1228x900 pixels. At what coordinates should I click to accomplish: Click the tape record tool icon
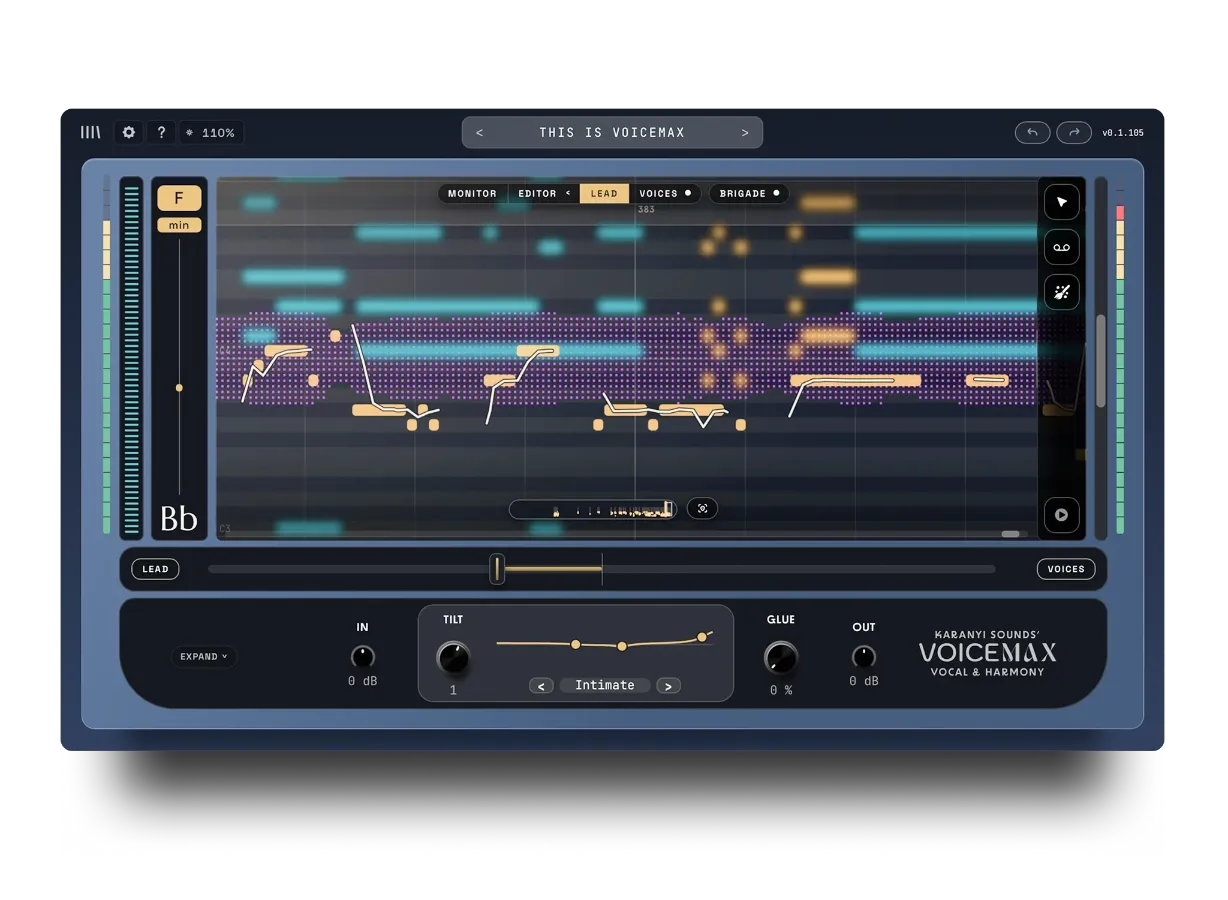tap(1062, 247)
